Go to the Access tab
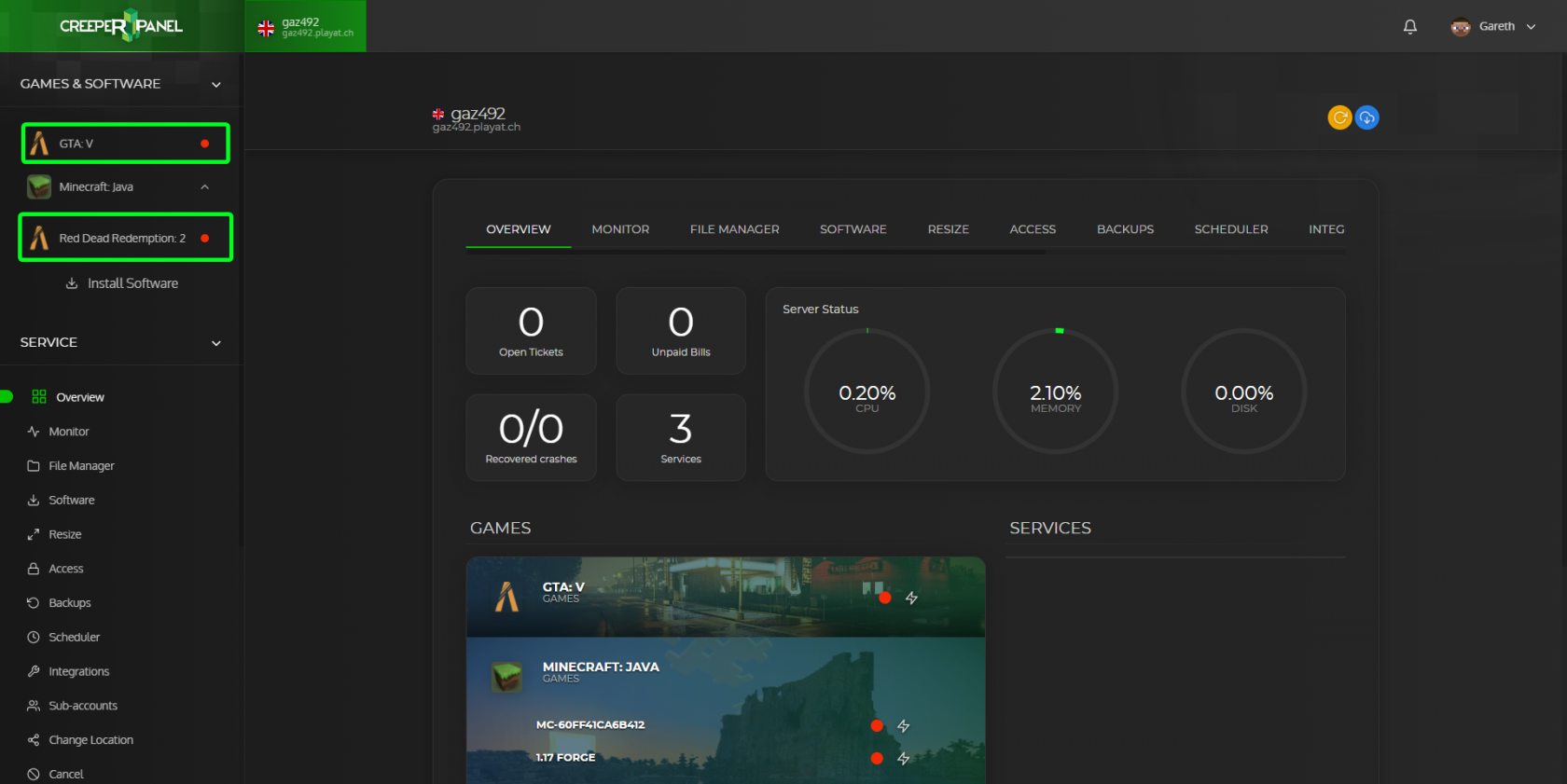1567x784 pixels. tap(1033, 229)
